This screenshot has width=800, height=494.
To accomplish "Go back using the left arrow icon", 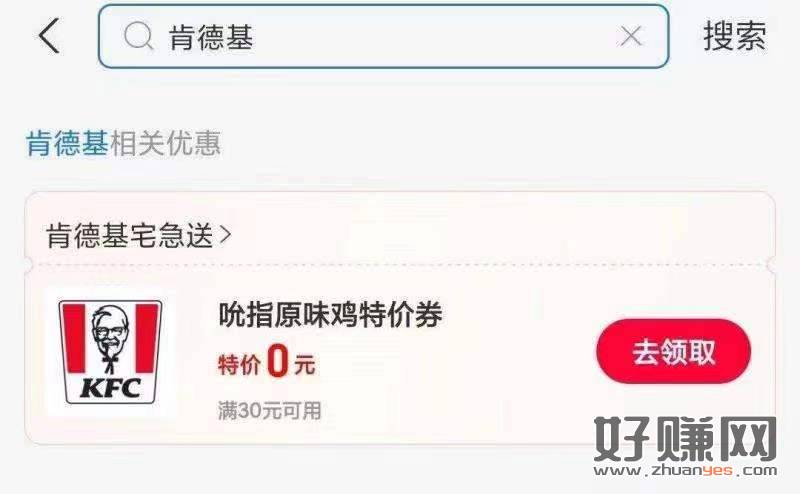I will (x=49, y=36).
